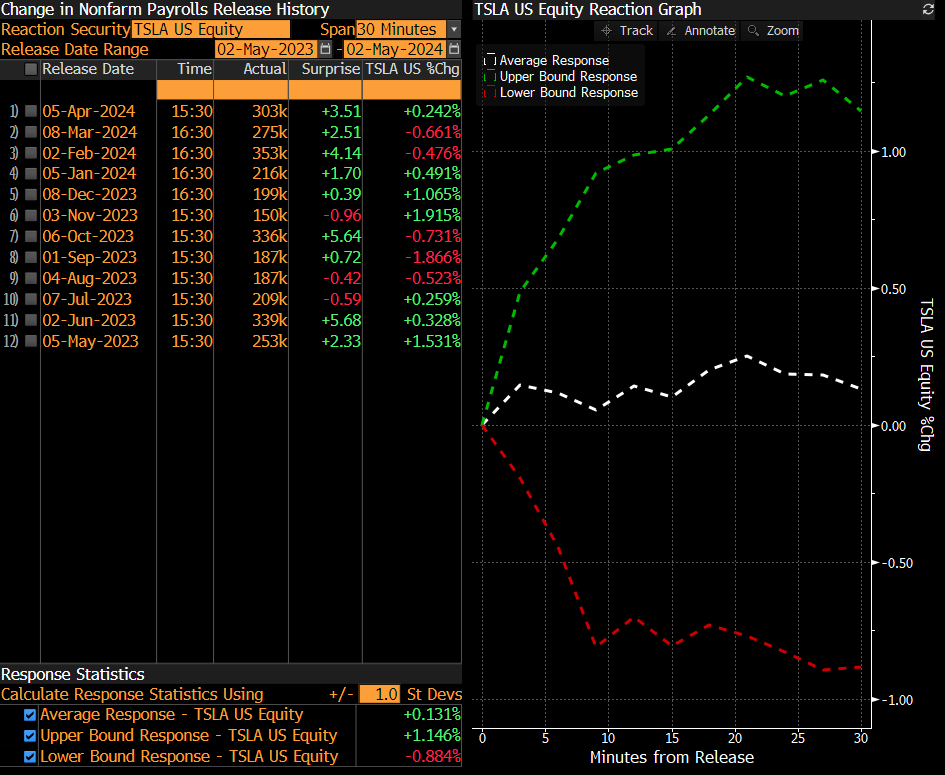The height and width of the screenshot is (775, 945).
Task: Click the Zoom button label
Action: (x=782, y=31)
